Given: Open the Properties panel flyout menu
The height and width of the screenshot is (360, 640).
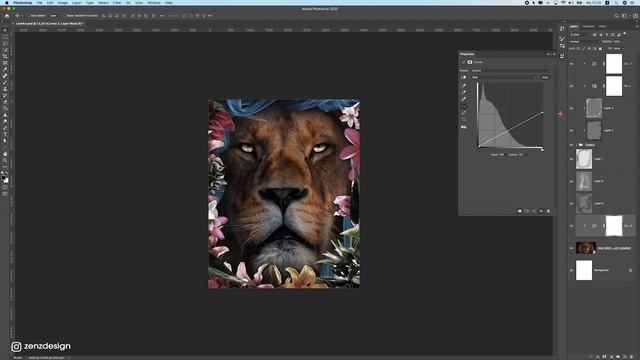Looking at the screenshot, I should click(x=554, y=54).
